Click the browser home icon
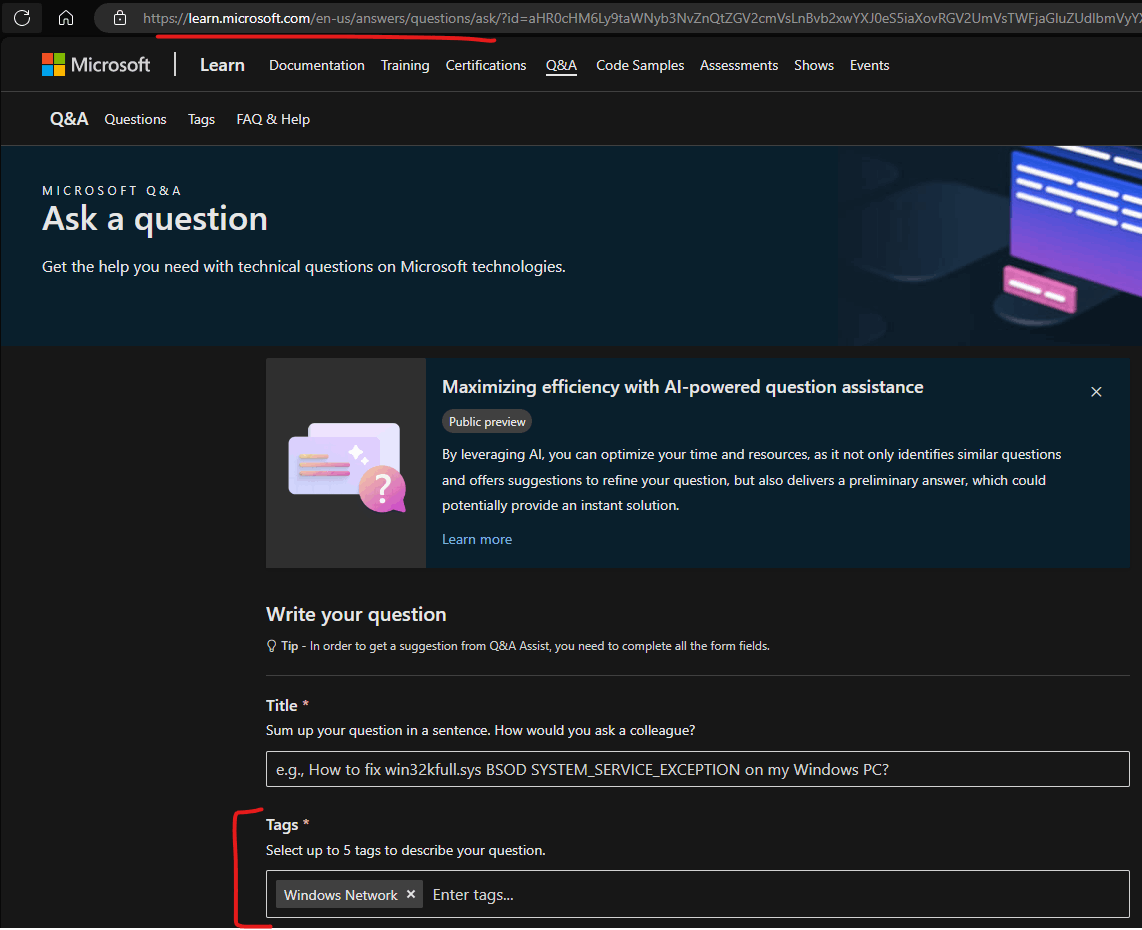This screenshot has height=930, width=1142. 66,17
